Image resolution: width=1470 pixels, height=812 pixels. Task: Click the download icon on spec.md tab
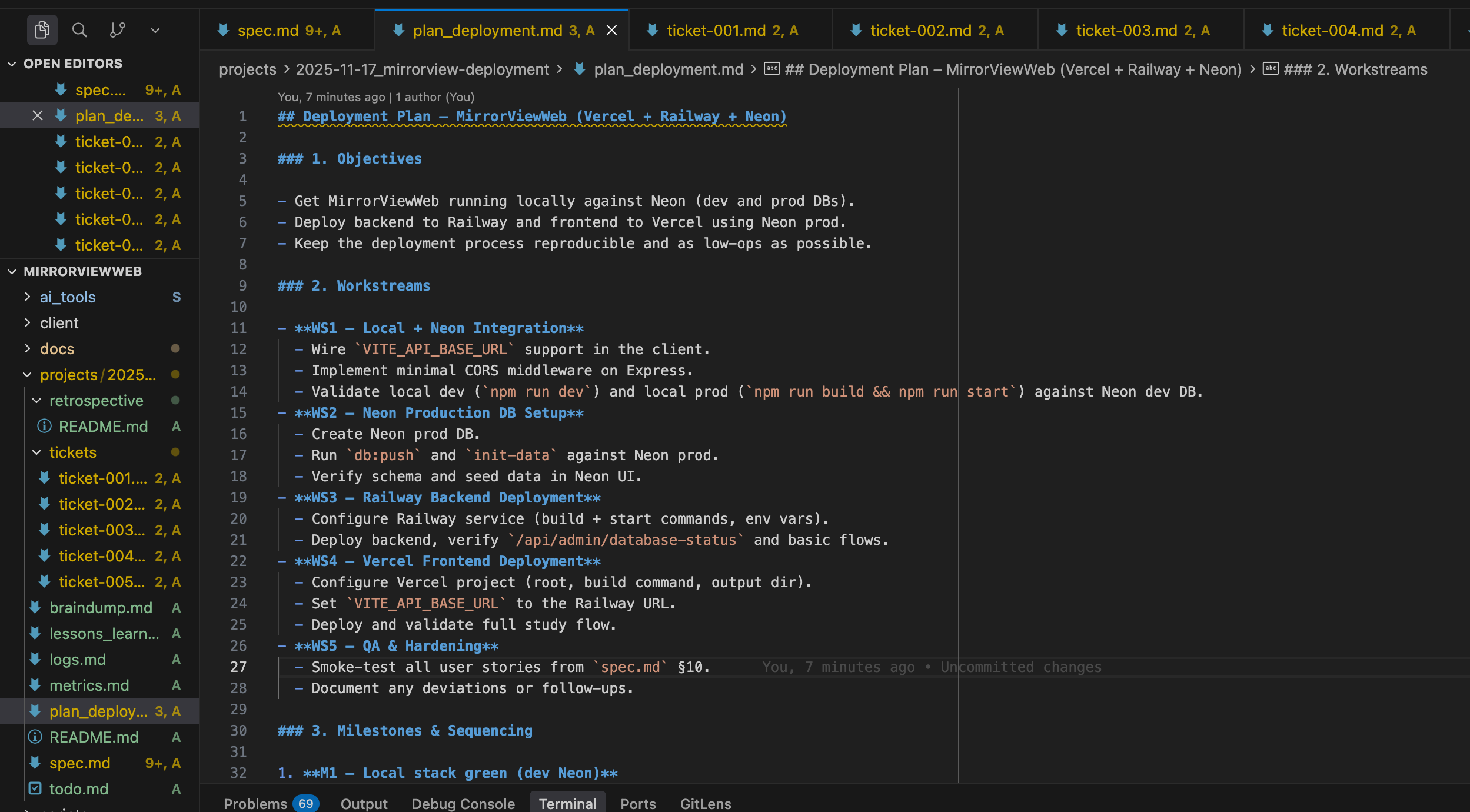(x=224, y=30)
